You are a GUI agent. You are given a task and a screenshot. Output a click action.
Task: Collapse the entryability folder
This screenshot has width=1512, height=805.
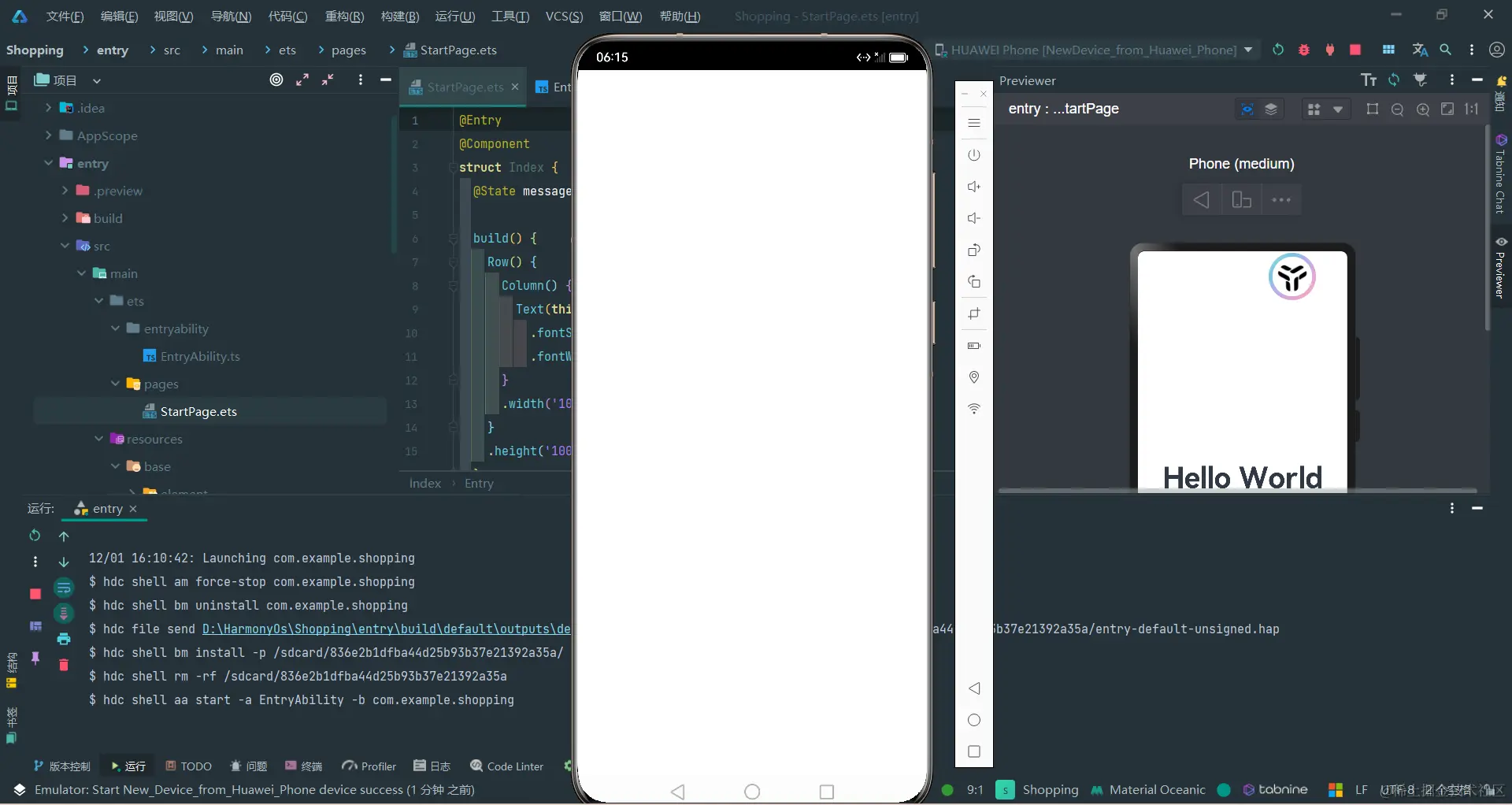116,328
